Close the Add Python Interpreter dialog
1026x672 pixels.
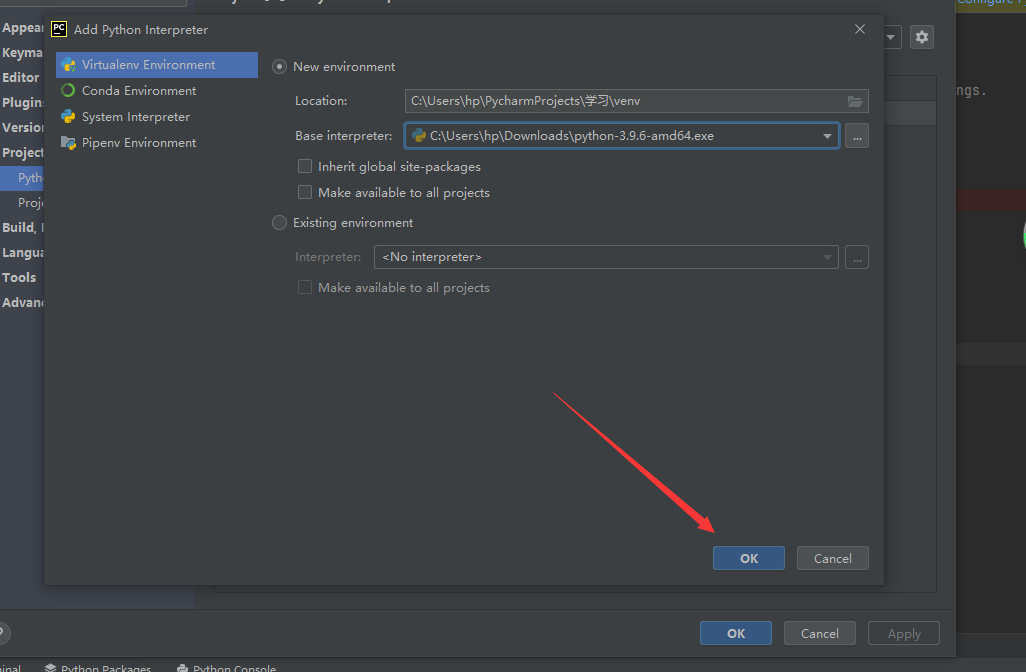(860, 29)
